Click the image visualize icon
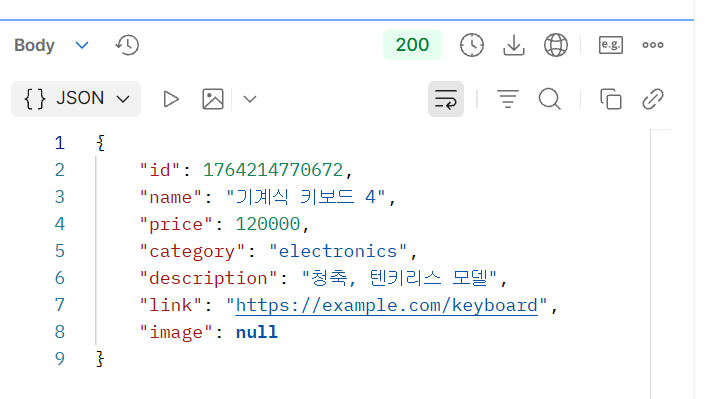The image size is (714, 399). coord(213,99)
